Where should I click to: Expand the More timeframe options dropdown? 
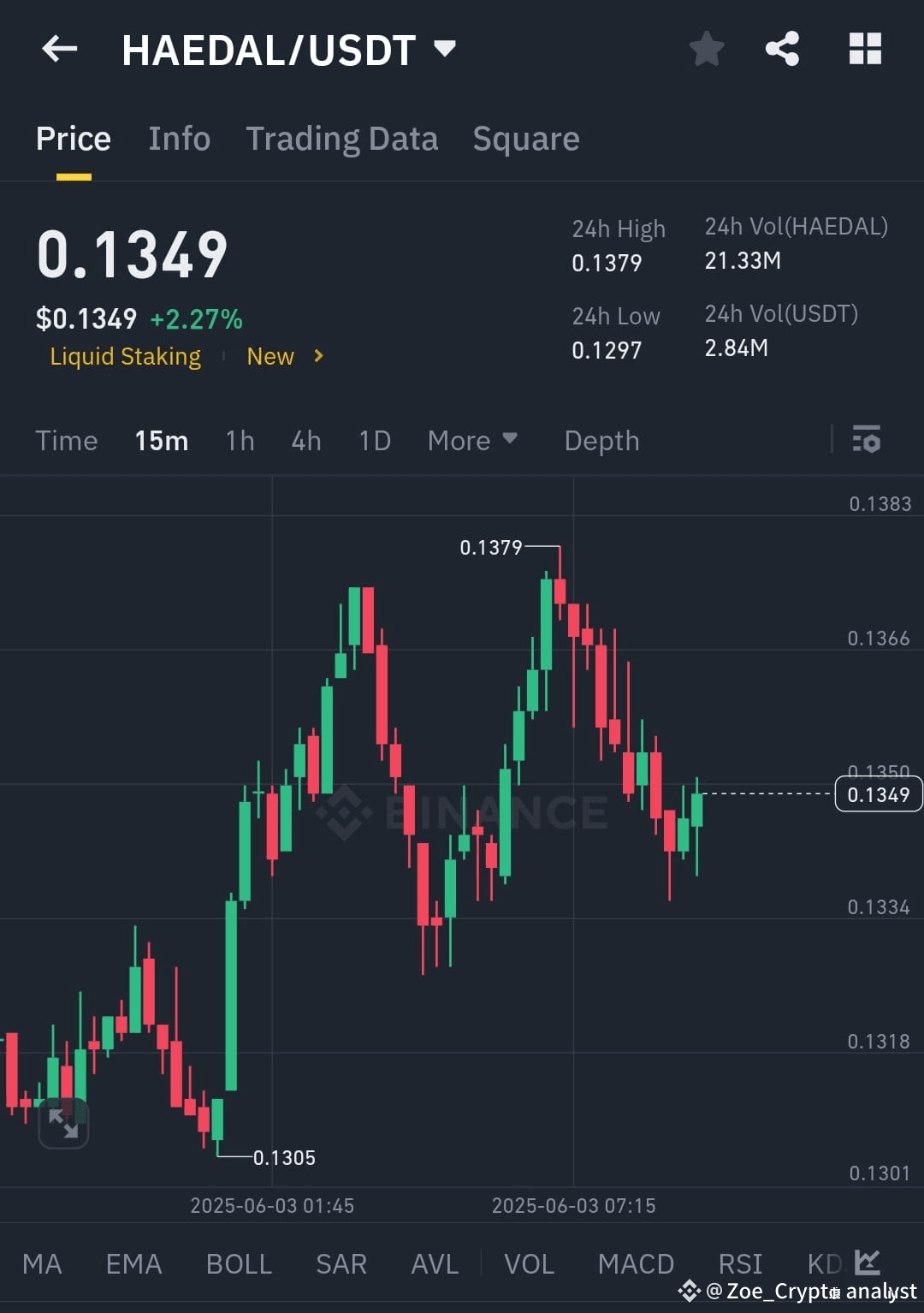click(x=472, y=440)
